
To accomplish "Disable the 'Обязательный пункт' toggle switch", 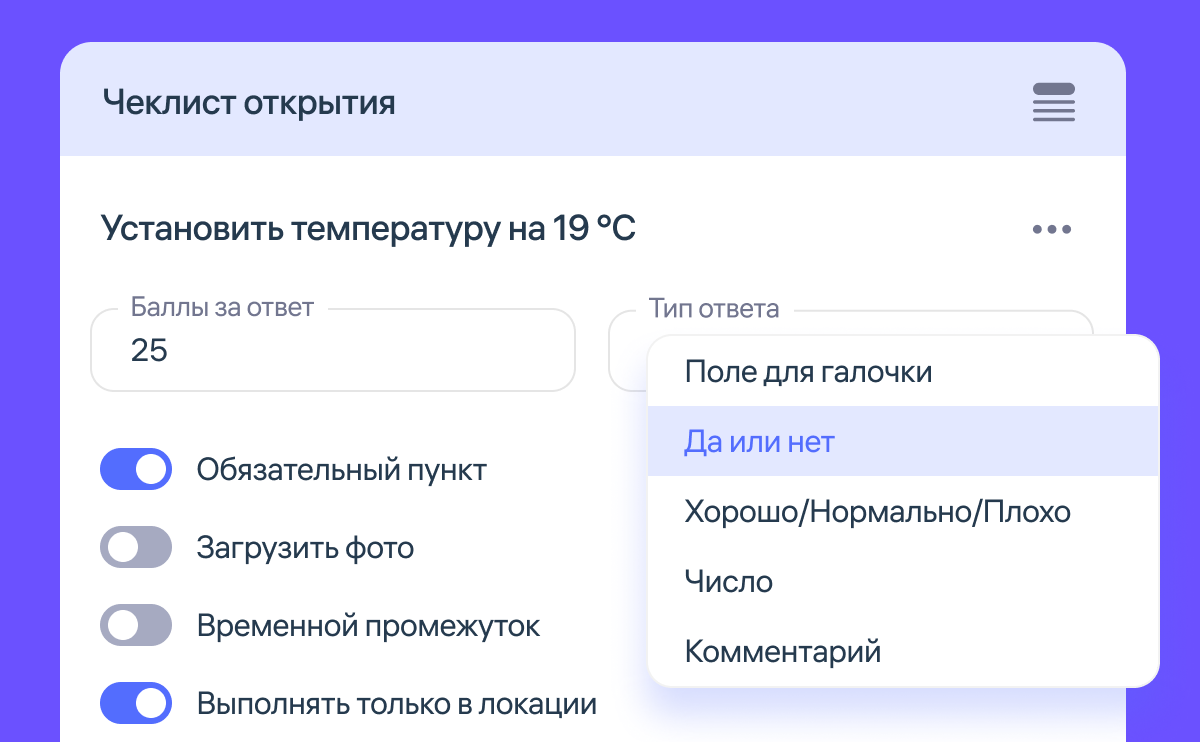I will (x=136, y=469).
